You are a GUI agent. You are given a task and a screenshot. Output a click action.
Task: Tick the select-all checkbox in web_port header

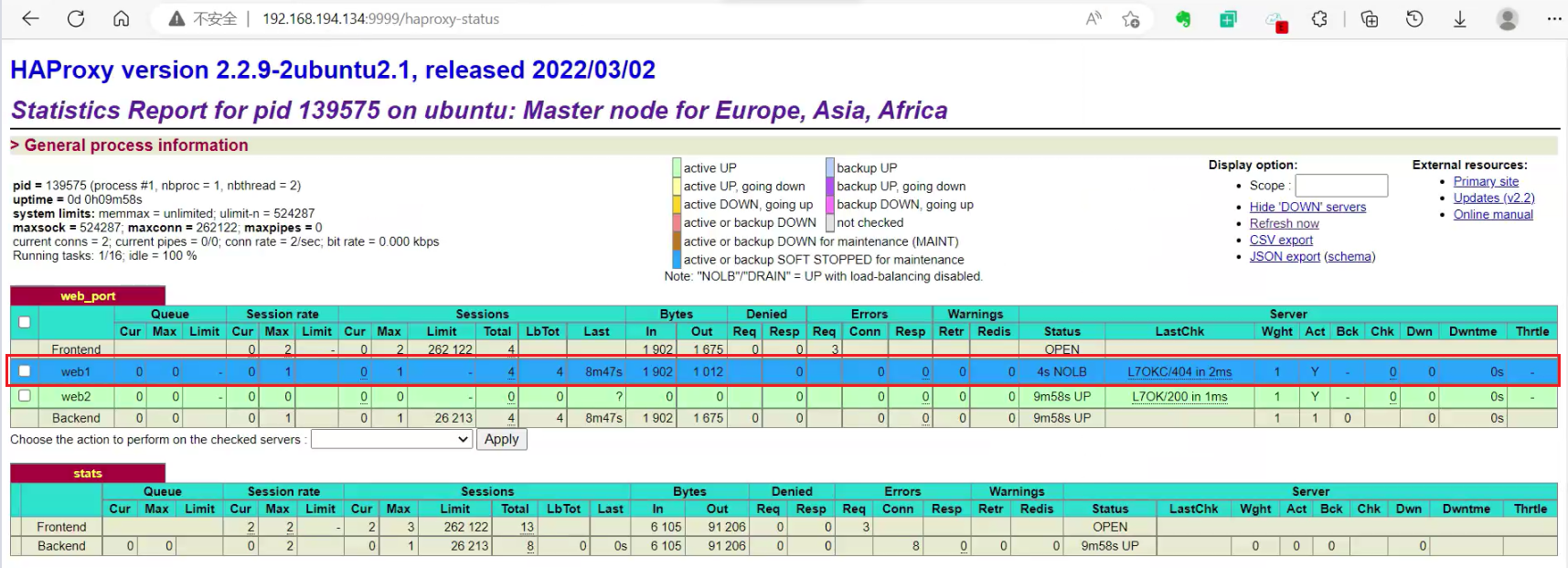25,322
